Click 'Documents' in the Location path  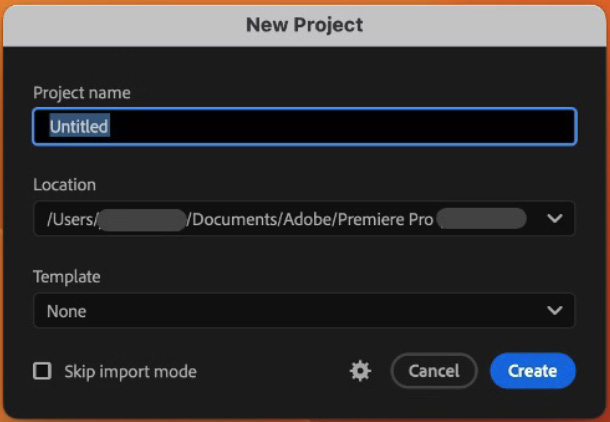[234, 219]
